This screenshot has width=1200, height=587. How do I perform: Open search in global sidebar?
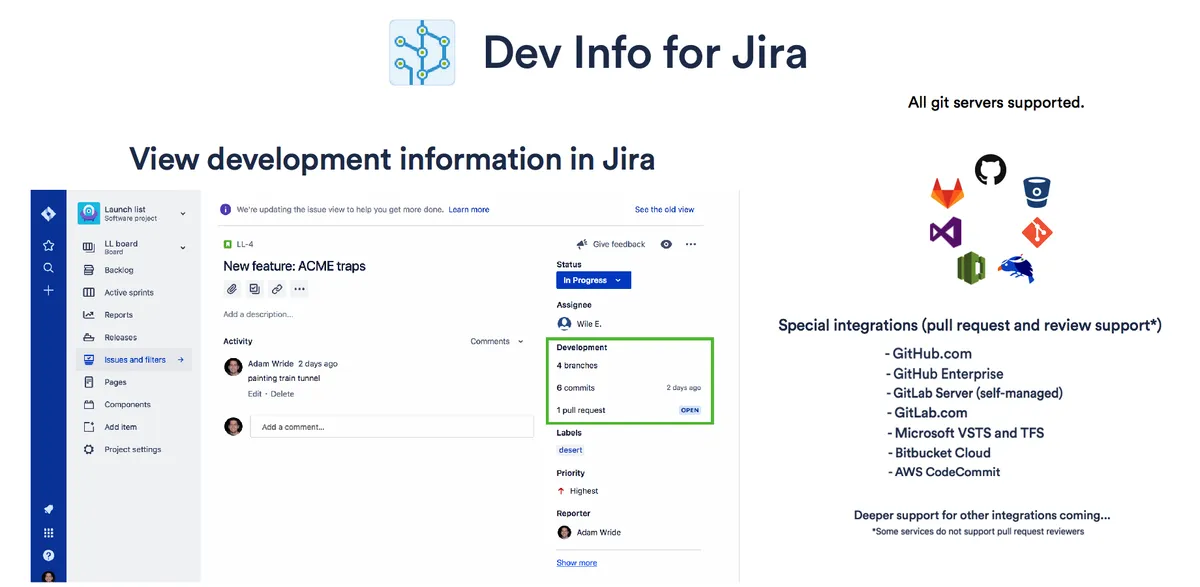pos(48,268)
